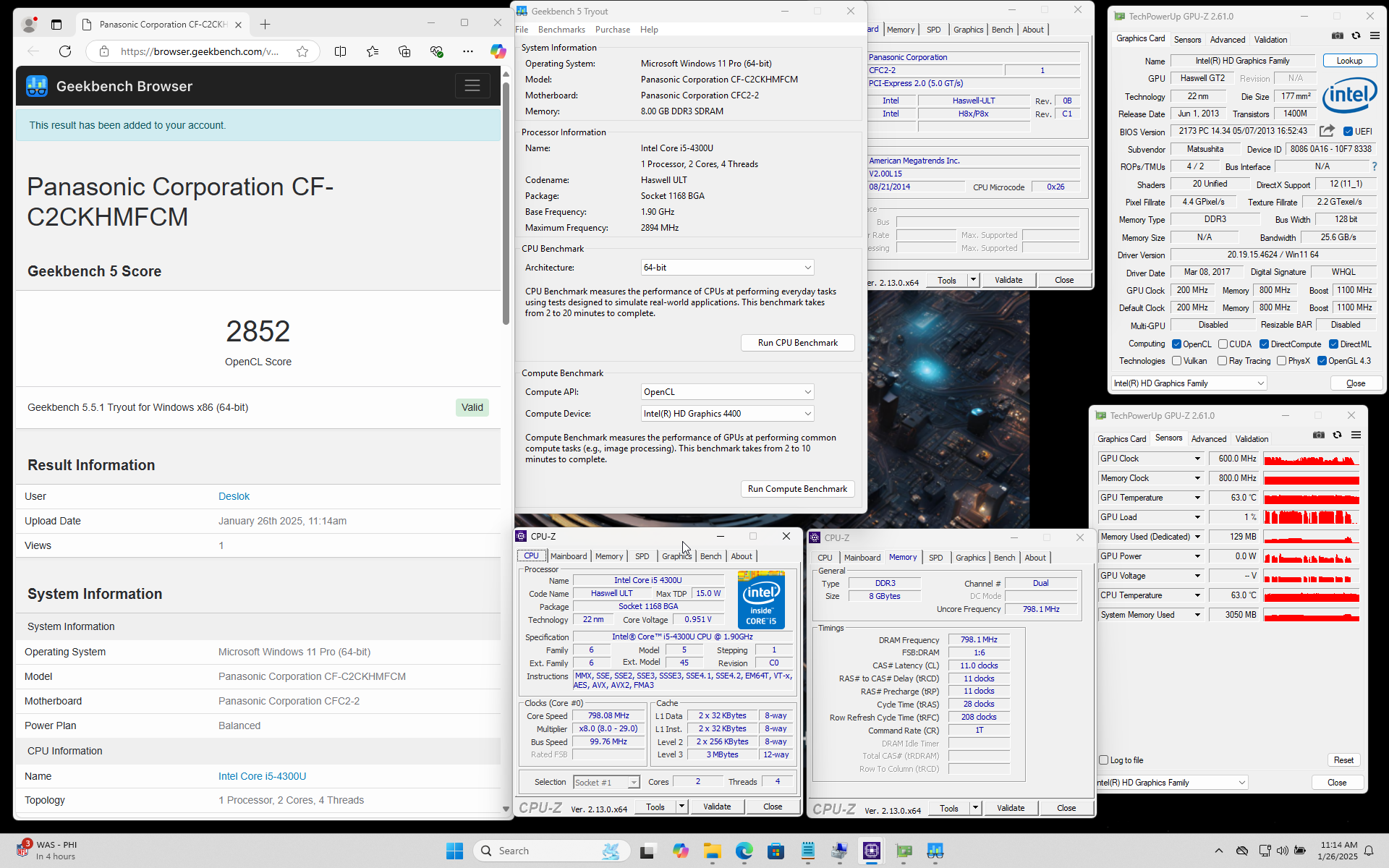
Task: Toggle Geekbench Browser hamburger navigation
Action: pyautogui.click(x=472, y=86)
